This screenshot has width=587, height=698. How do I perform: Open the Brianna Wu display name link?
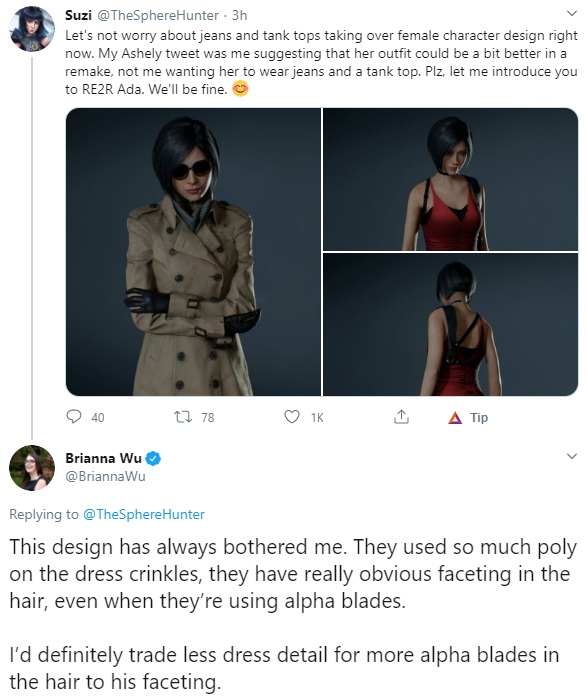pos(103,458)
